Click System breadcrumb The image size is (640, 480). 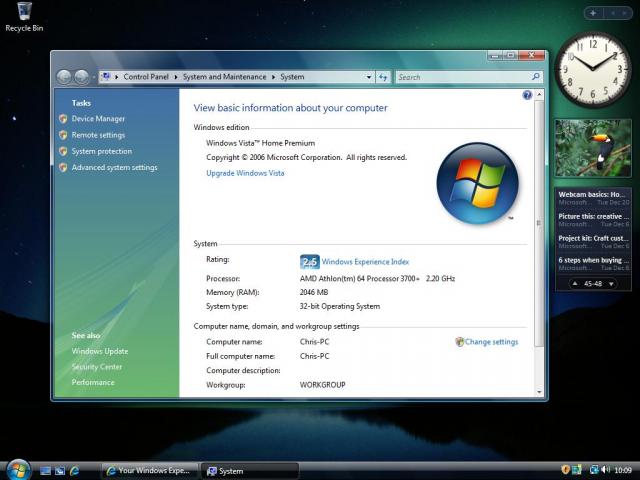292,77
